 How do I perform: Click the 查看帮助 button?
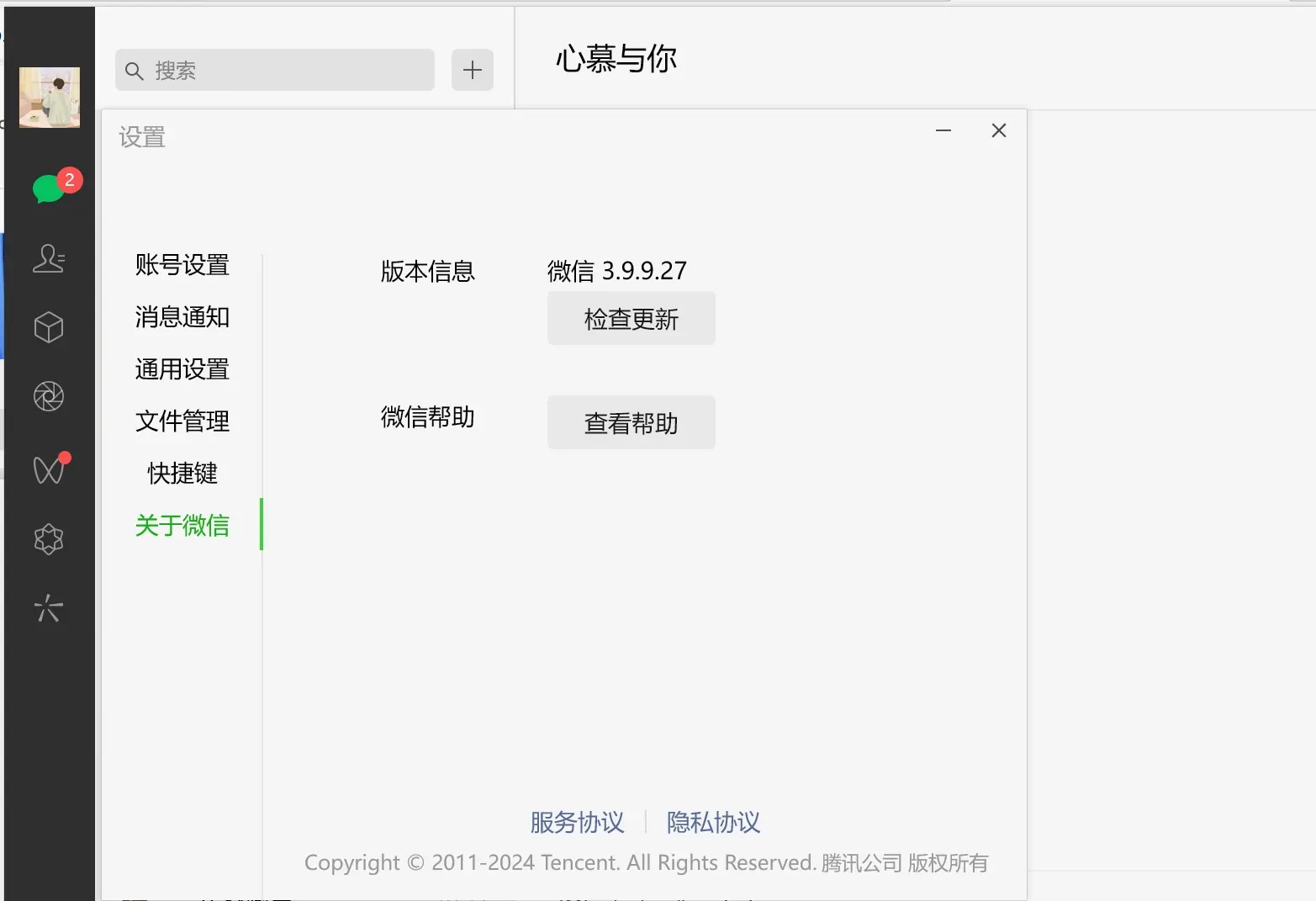[x=632, y=423]
